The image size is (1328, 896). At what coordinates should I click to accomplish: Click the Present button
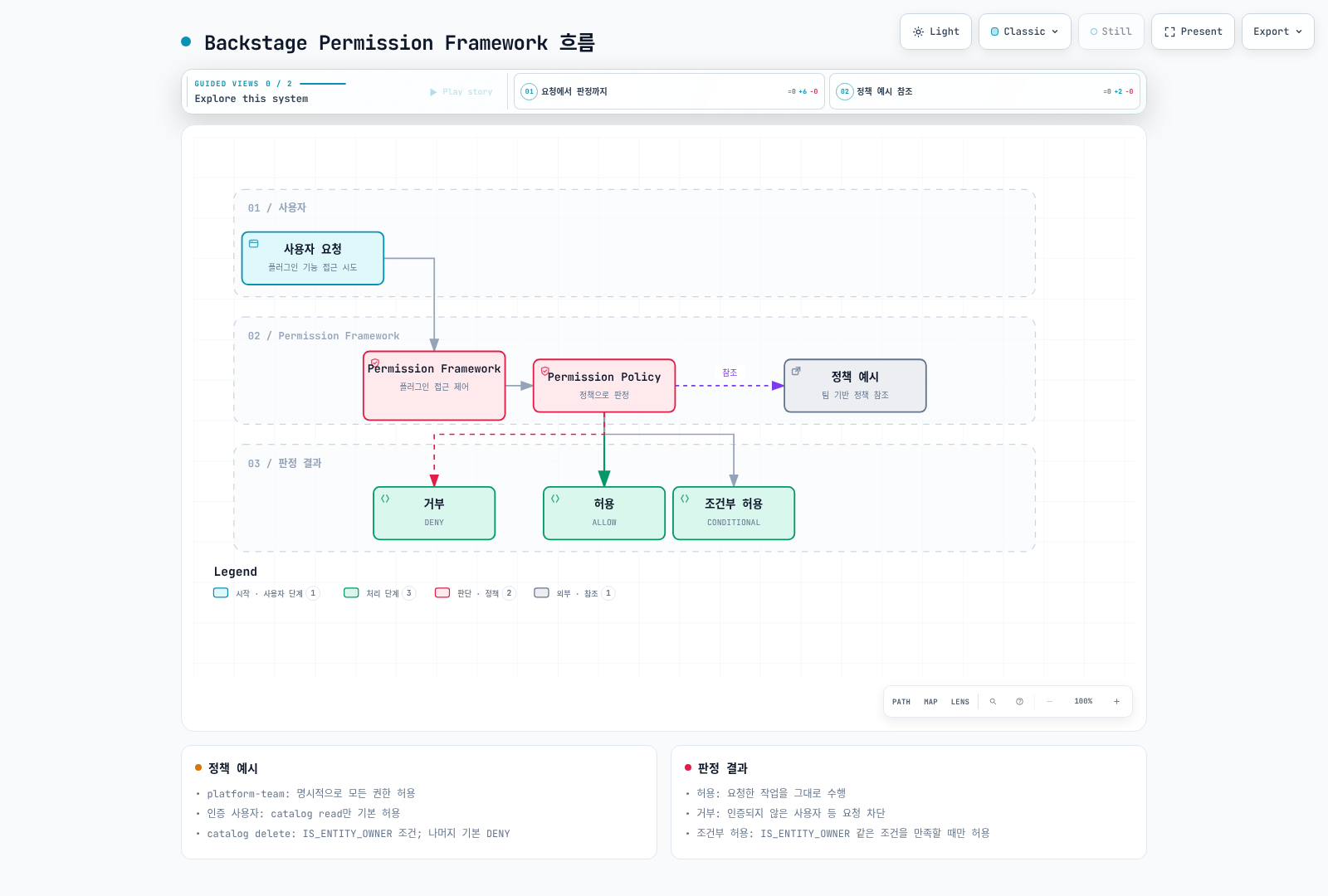[x=1193, y=32]
